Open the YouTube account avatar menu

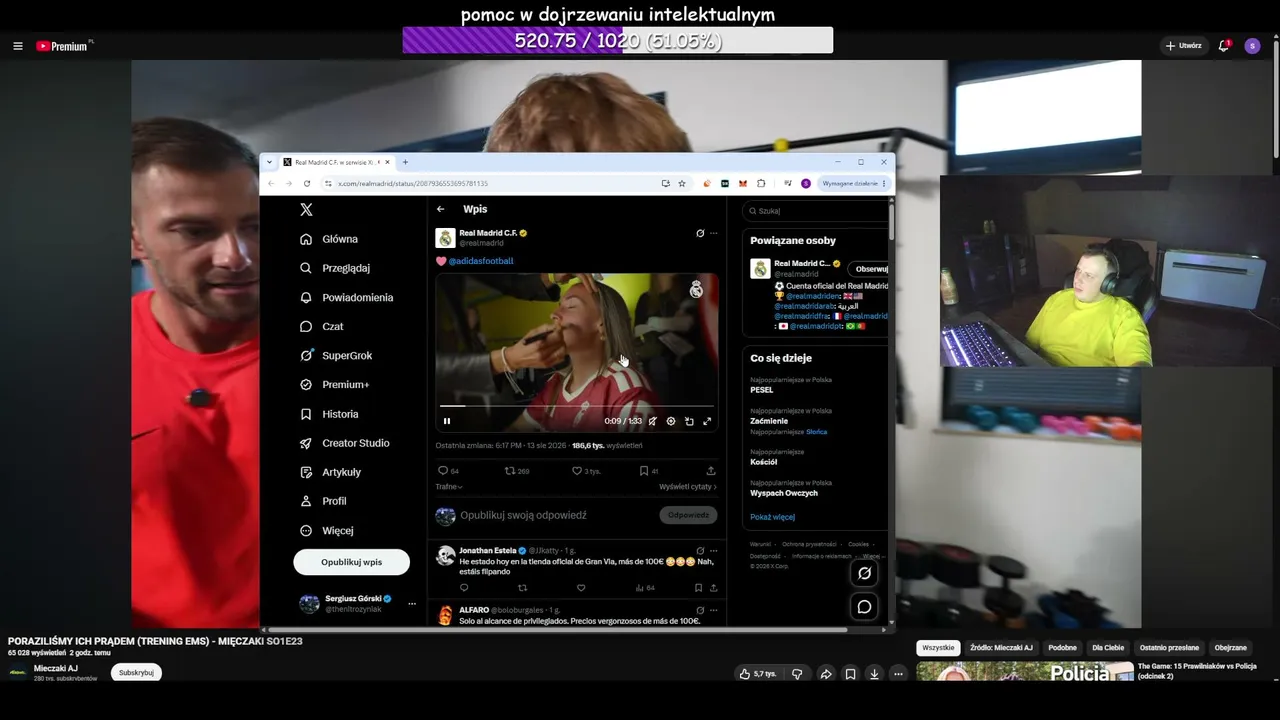1252,46
